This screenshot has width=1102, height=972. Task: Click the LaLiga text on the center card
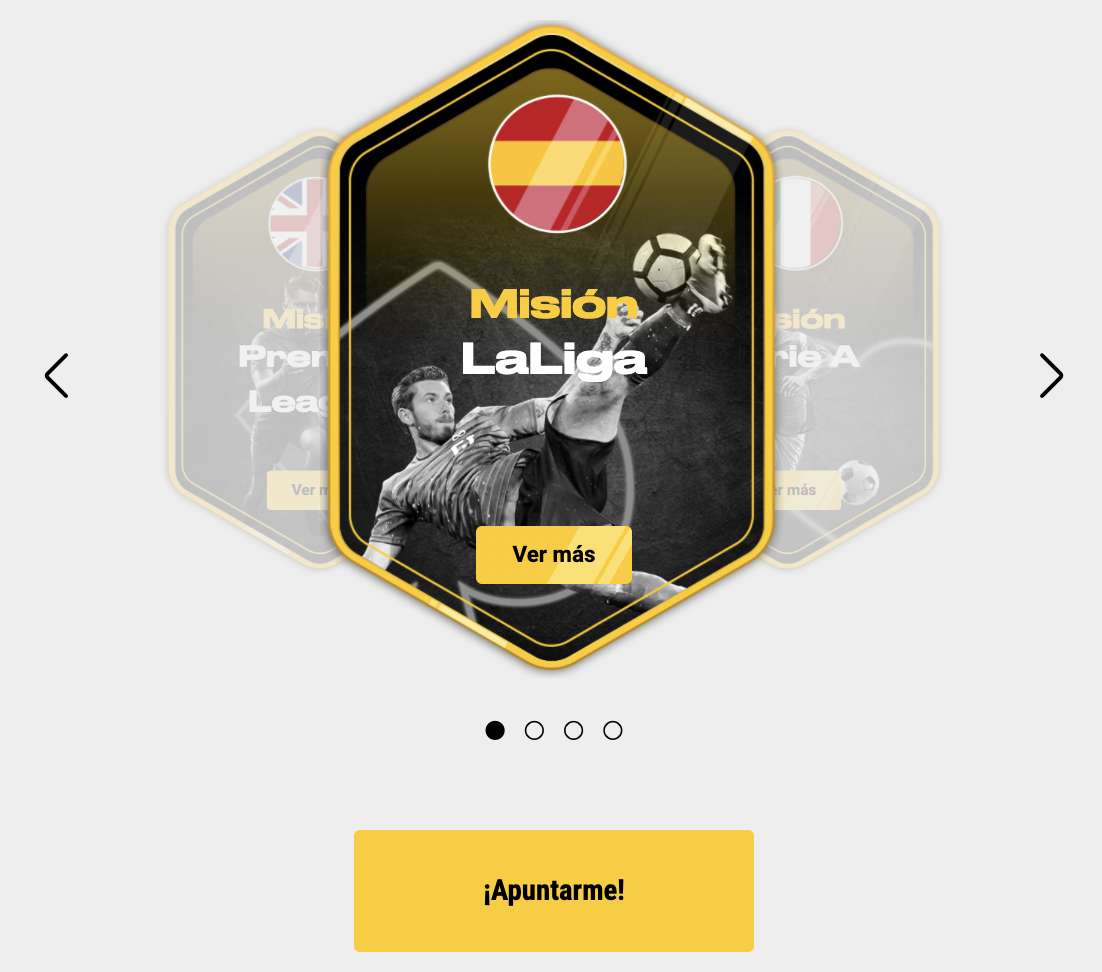(x=554, y=360)
